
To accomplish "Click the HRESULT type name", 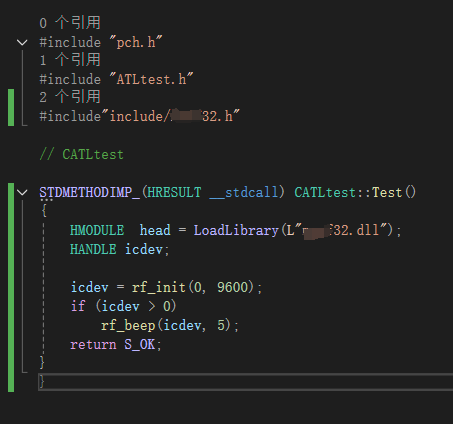I will (x=174, y=193).
